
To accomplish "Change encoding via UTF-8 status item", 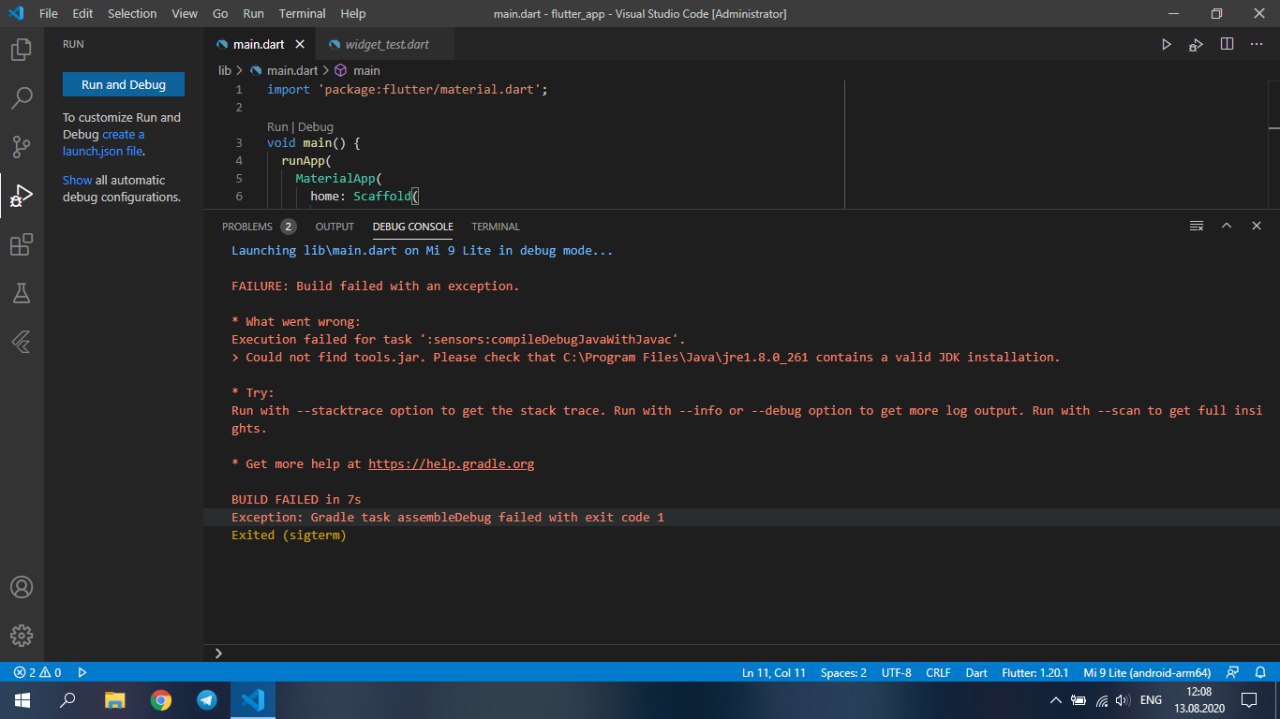I will [x=896, y=673].
